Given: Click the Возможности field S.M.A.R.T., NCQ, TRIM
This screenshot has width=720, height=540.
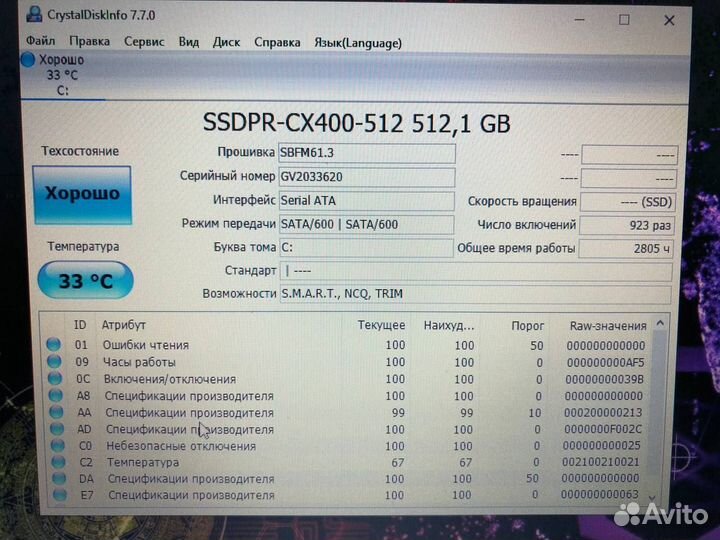Looking at the screenshot, I should [476, 294].
